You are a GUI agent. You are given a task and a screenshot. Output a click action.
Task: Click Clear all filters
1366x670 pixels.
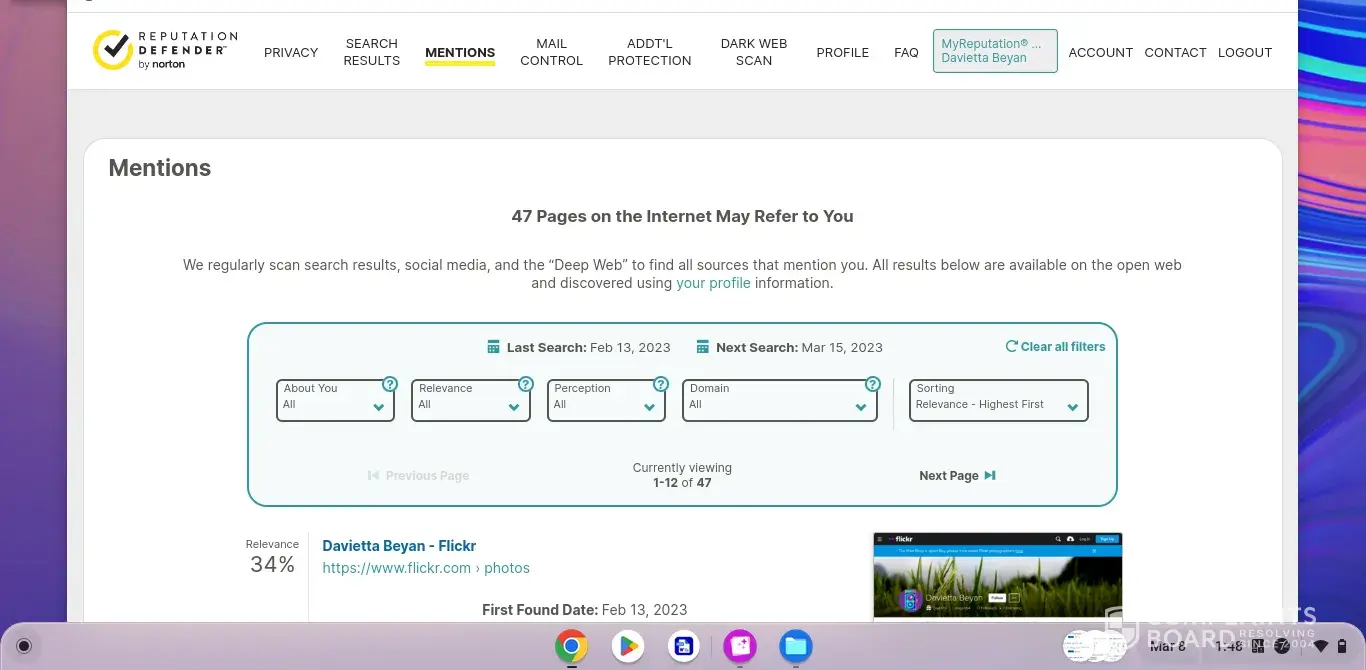click(x=1056, y=347)
